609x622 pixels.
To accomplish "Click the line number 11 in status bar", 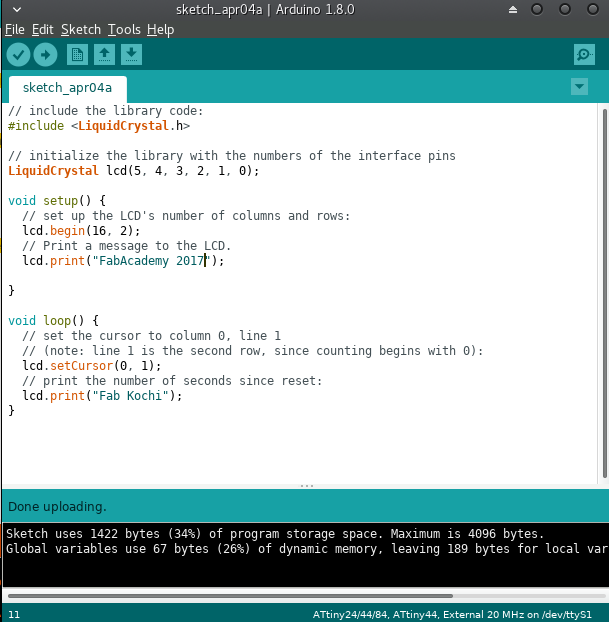I will click(x=14, y=614).
